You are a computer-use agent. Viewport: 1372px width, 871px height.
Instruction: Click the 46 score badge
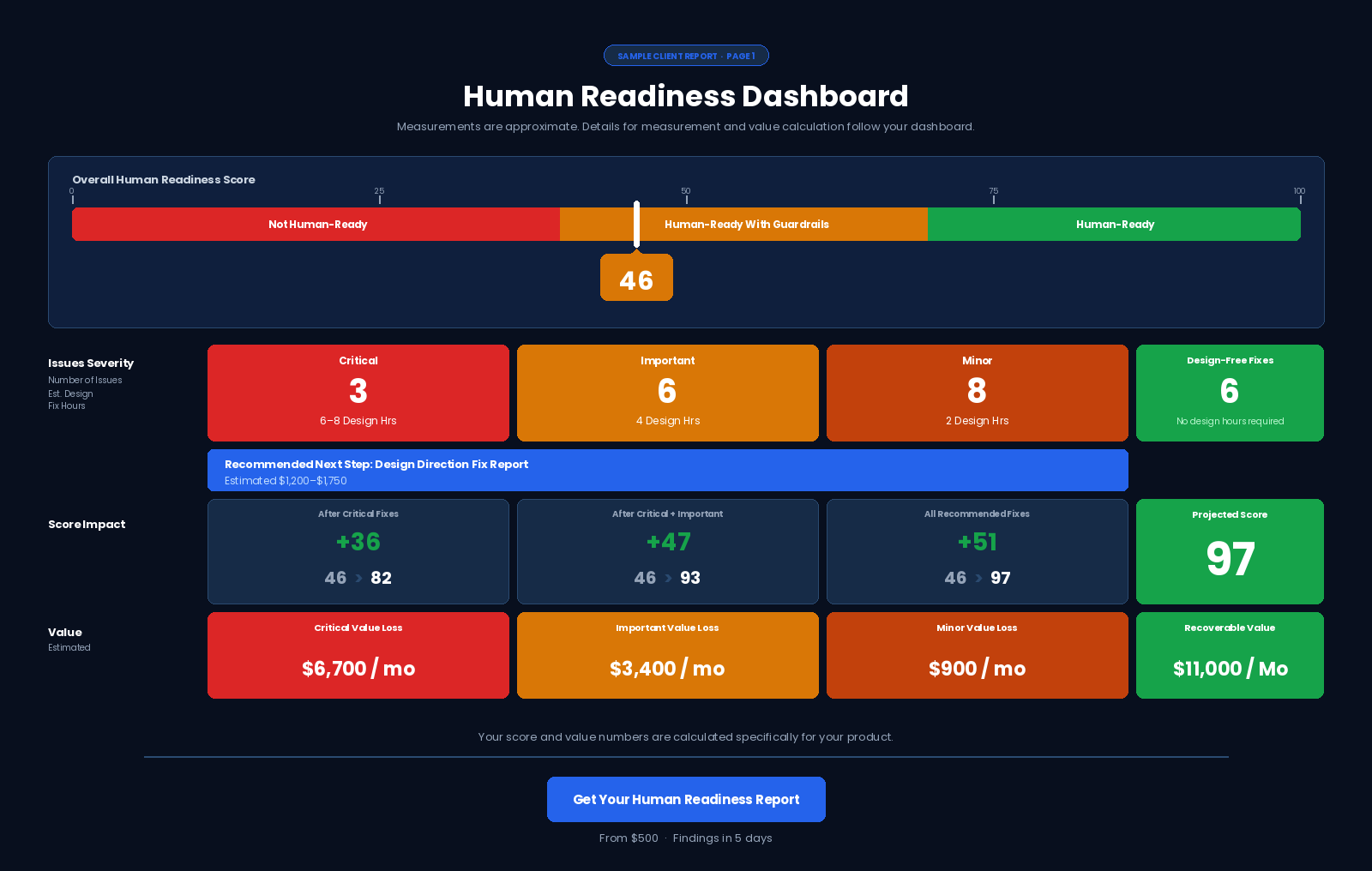click(x=636, y=279)
